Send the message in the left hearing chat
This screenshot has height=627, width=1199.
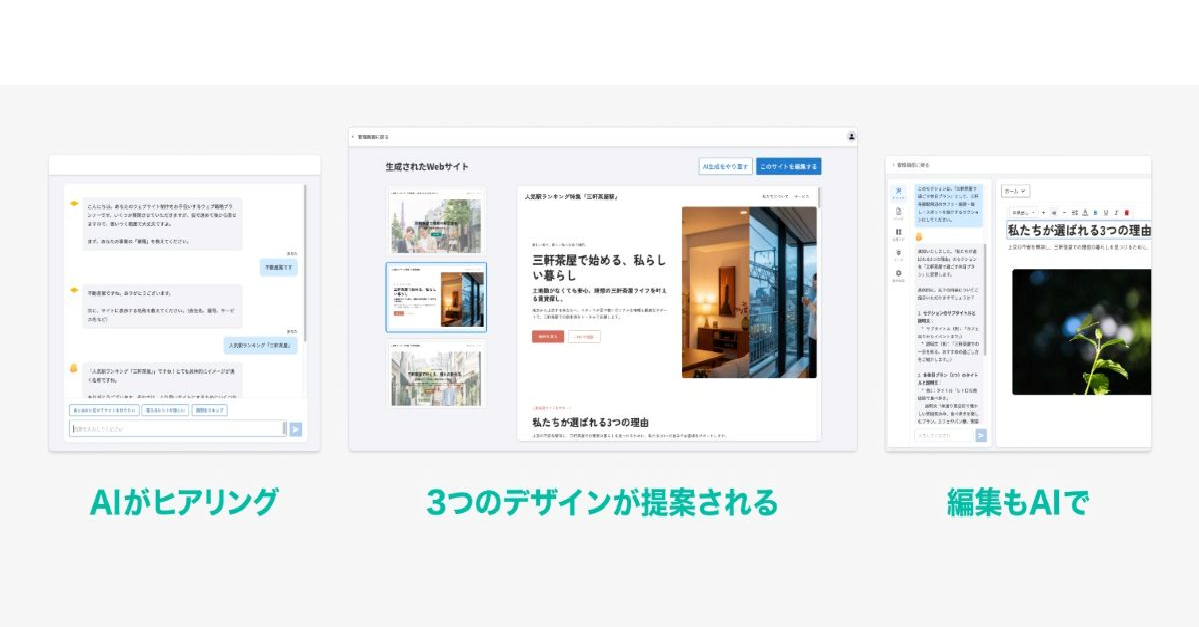[x=295, y=429]
